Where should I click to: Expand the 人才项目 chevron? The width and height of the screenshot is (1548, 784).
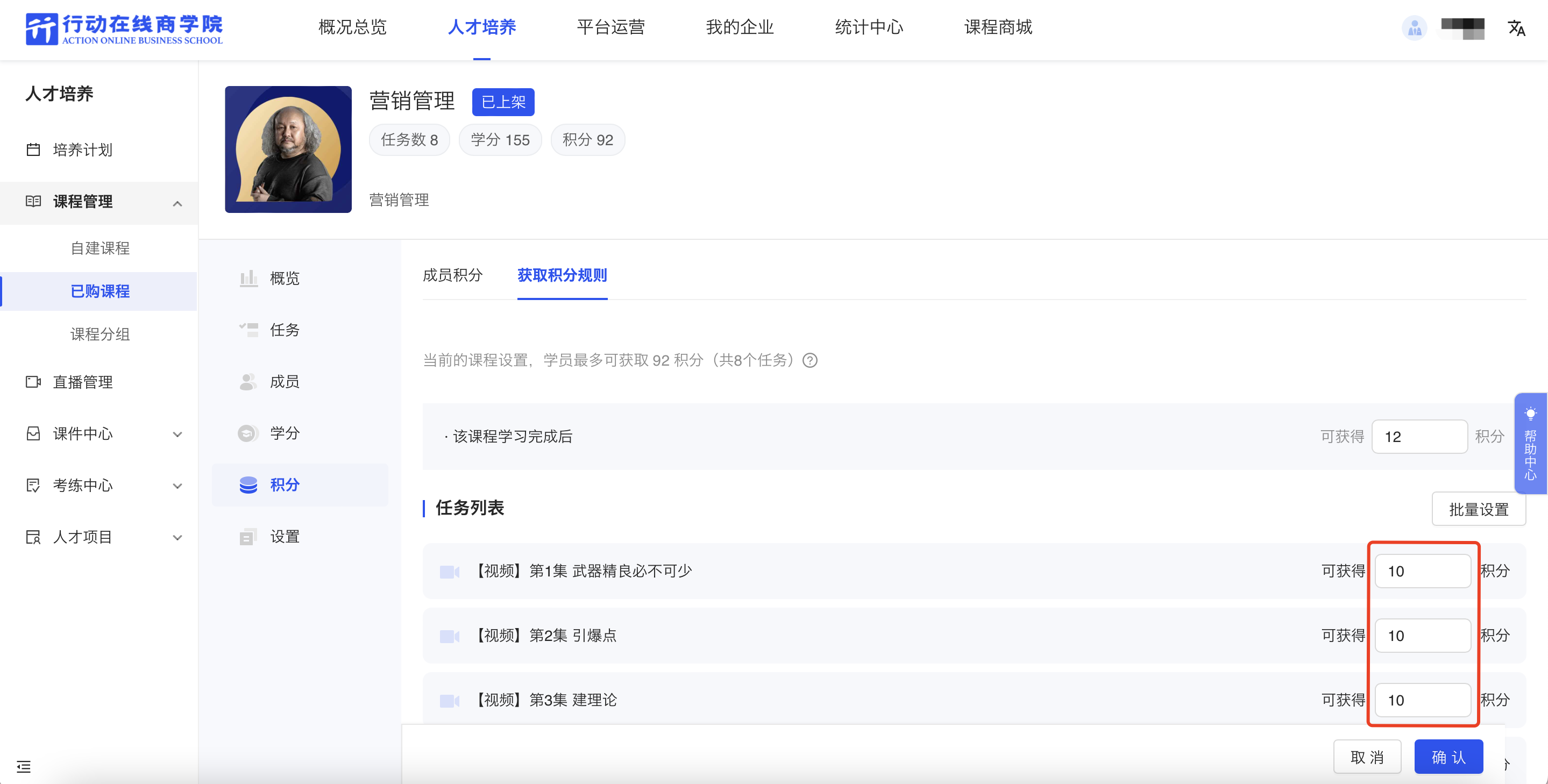tap(177, 538)
